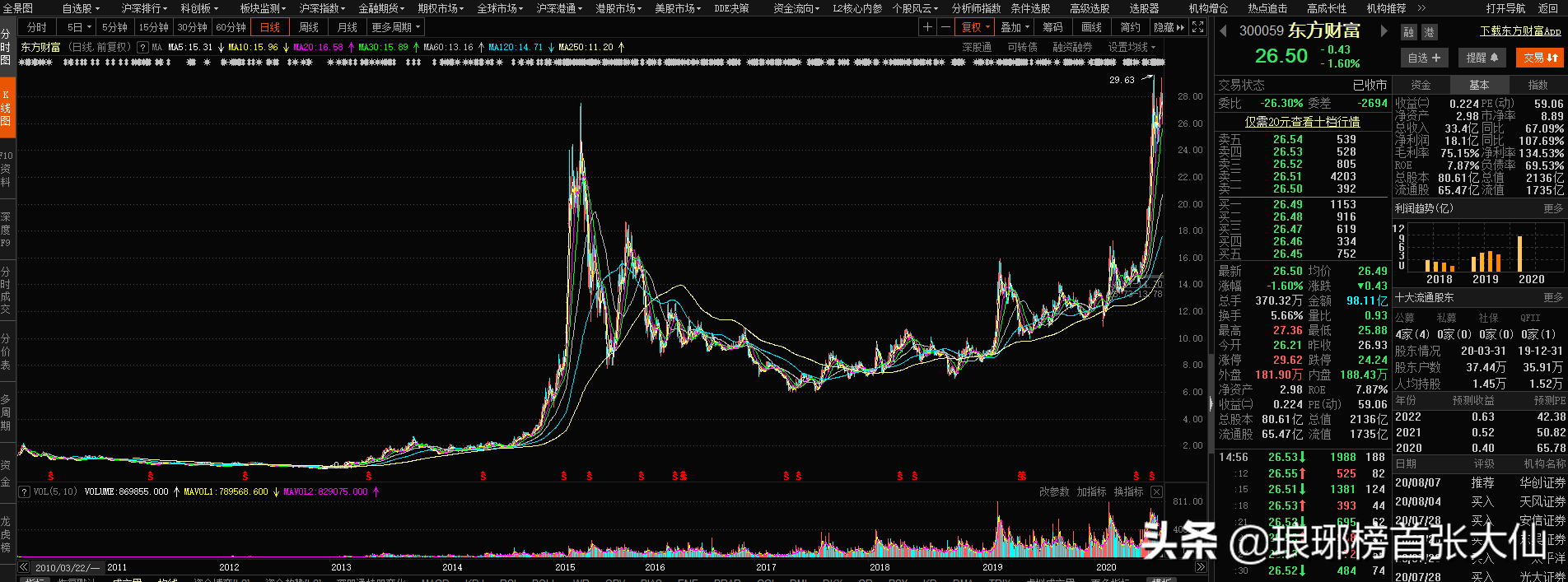
Task: Switch to 5分钟 timeframe
Action: pos(114,27)
